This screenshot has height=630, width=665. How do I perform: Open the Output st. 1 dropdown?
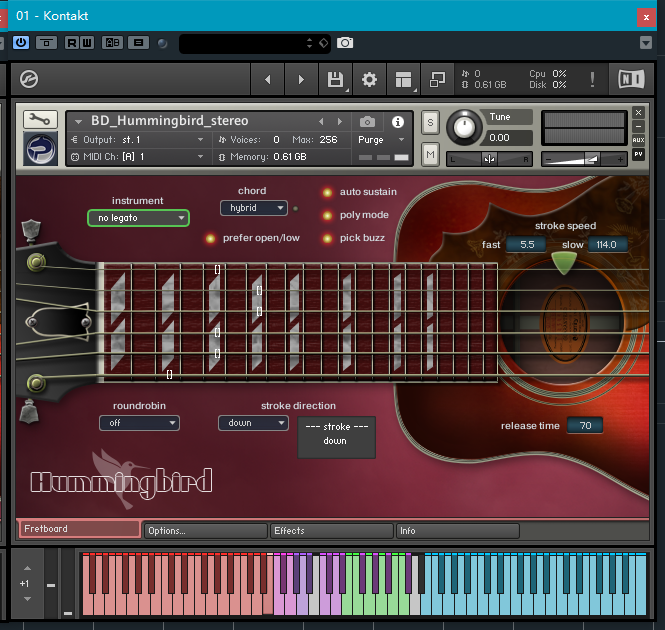(138, 140)
